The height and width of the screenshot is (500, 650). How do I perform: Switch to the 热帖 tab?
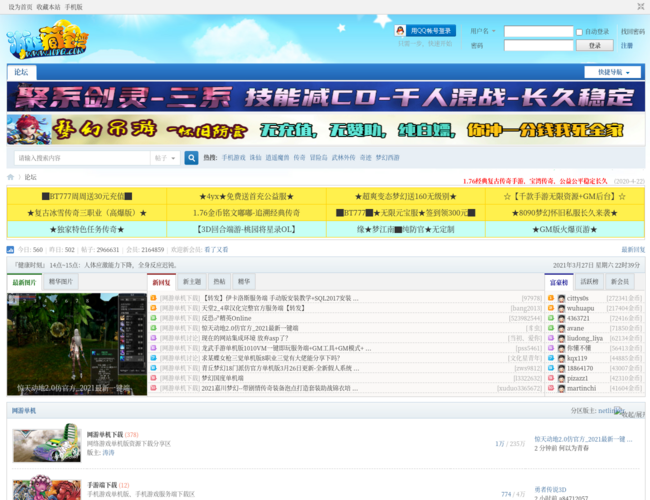pyautogui.click(x=219, y=282)
